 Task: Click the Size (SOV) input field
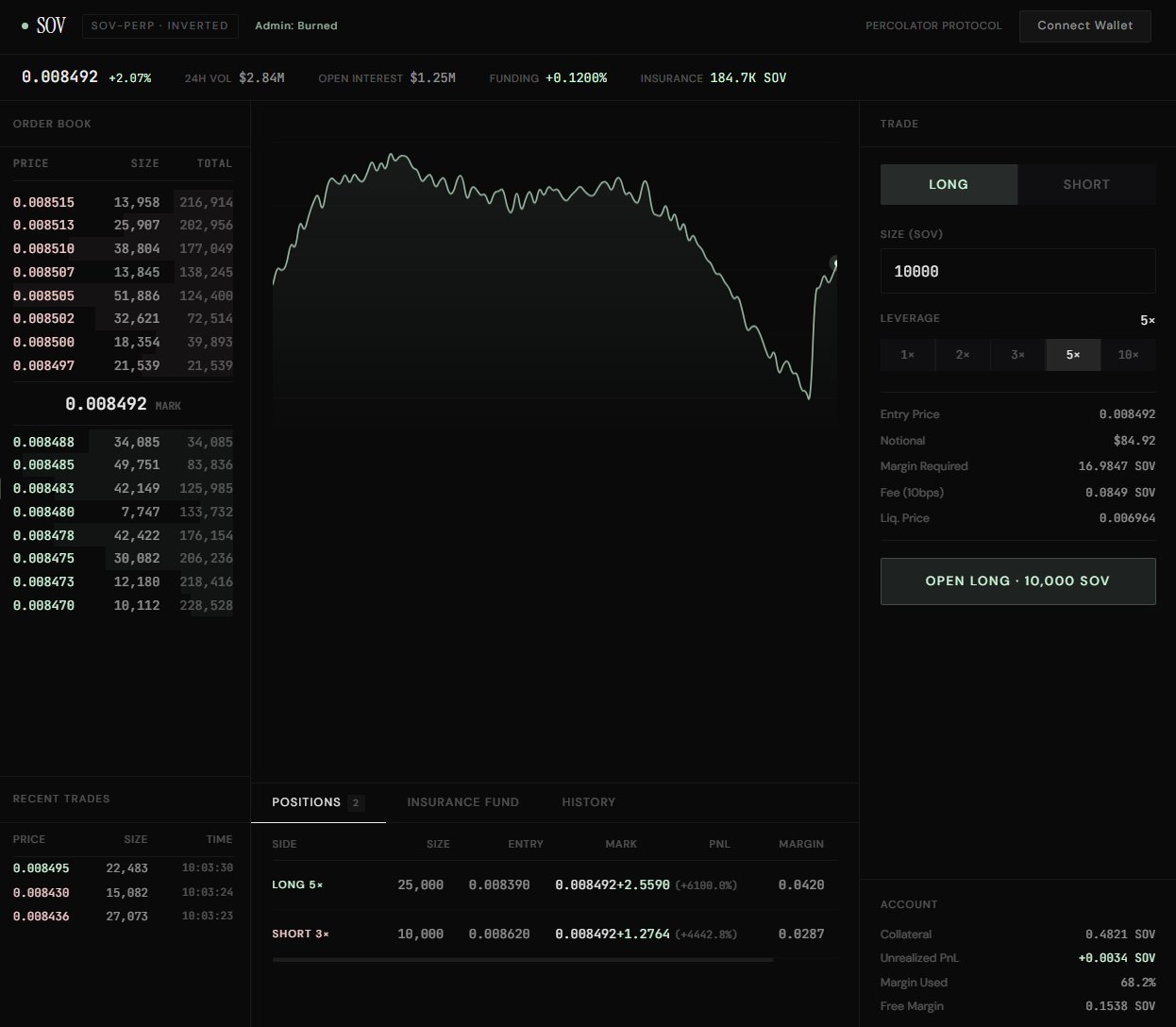click(1017, 272)
